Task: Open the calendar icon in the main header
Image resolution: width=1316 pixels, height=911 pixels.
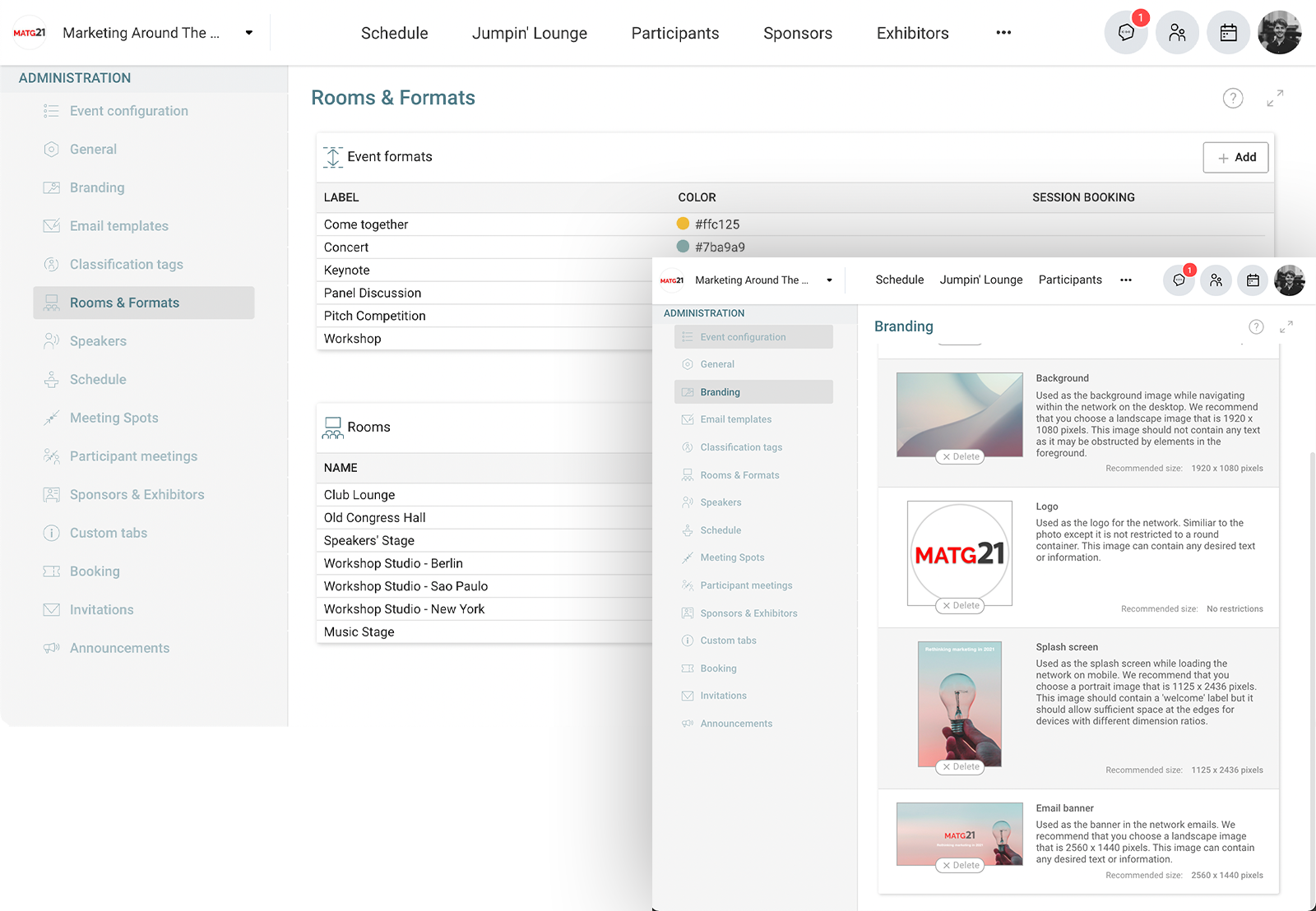Action: 1228,33
